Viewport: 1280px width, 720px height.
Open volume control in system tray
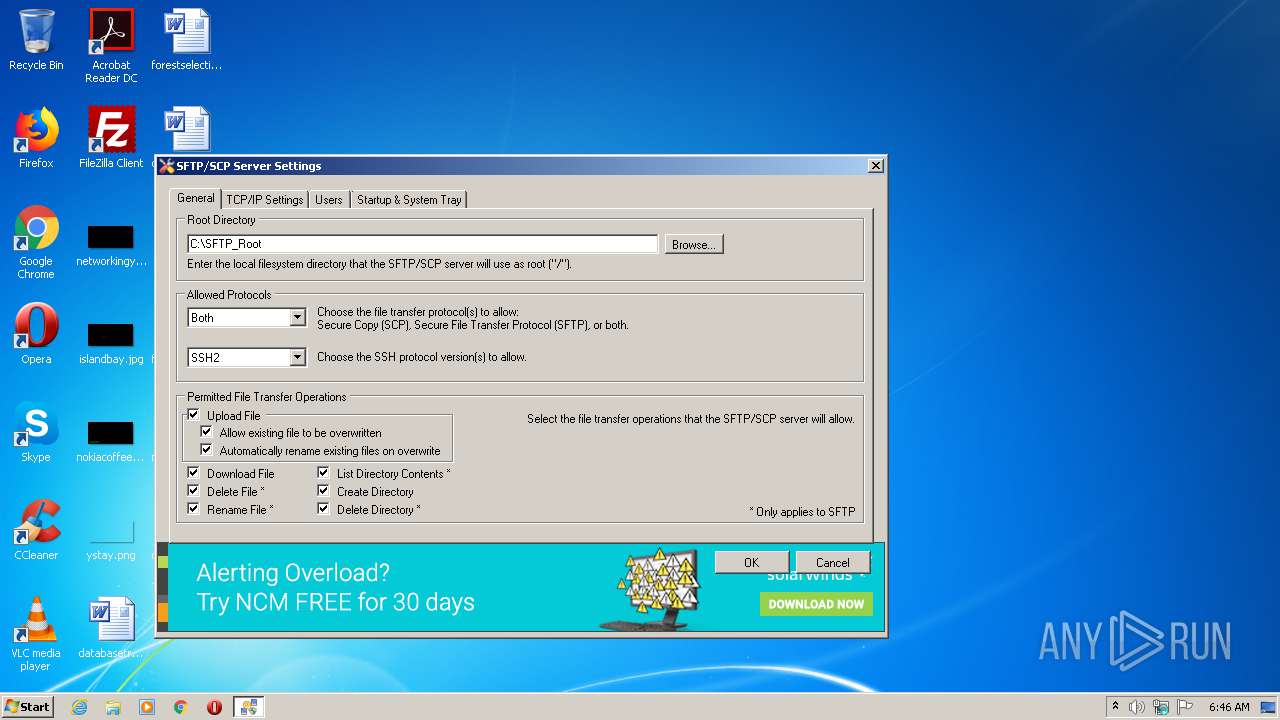[x=1137, y=707]
